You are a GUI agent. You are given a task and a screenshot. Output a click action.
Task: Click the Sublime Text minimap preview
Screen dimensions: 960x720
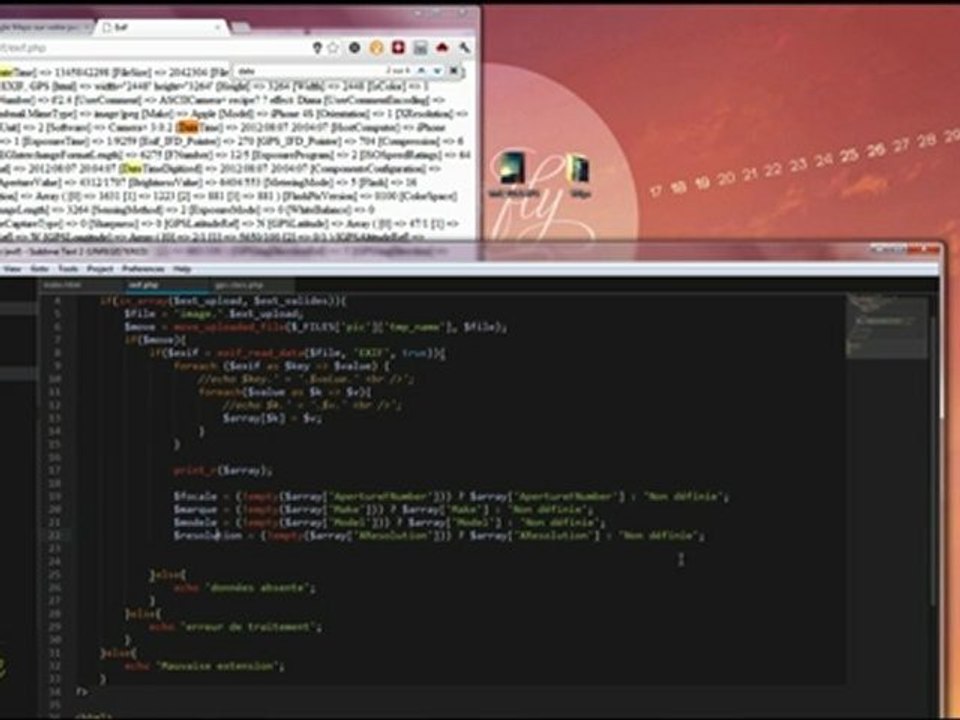click(886, 326)
